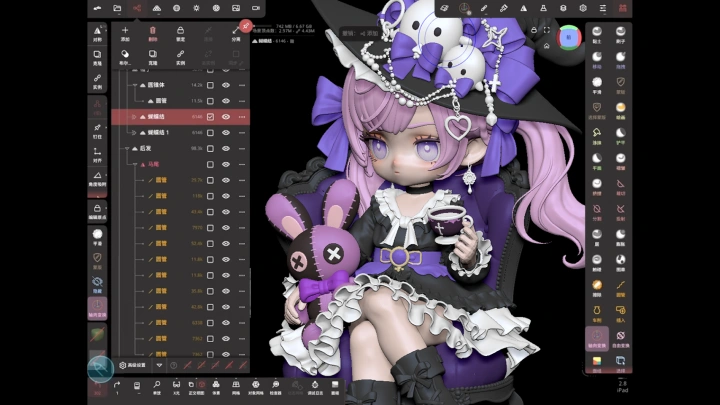Open the Painting brush menu

coord(504,8)
